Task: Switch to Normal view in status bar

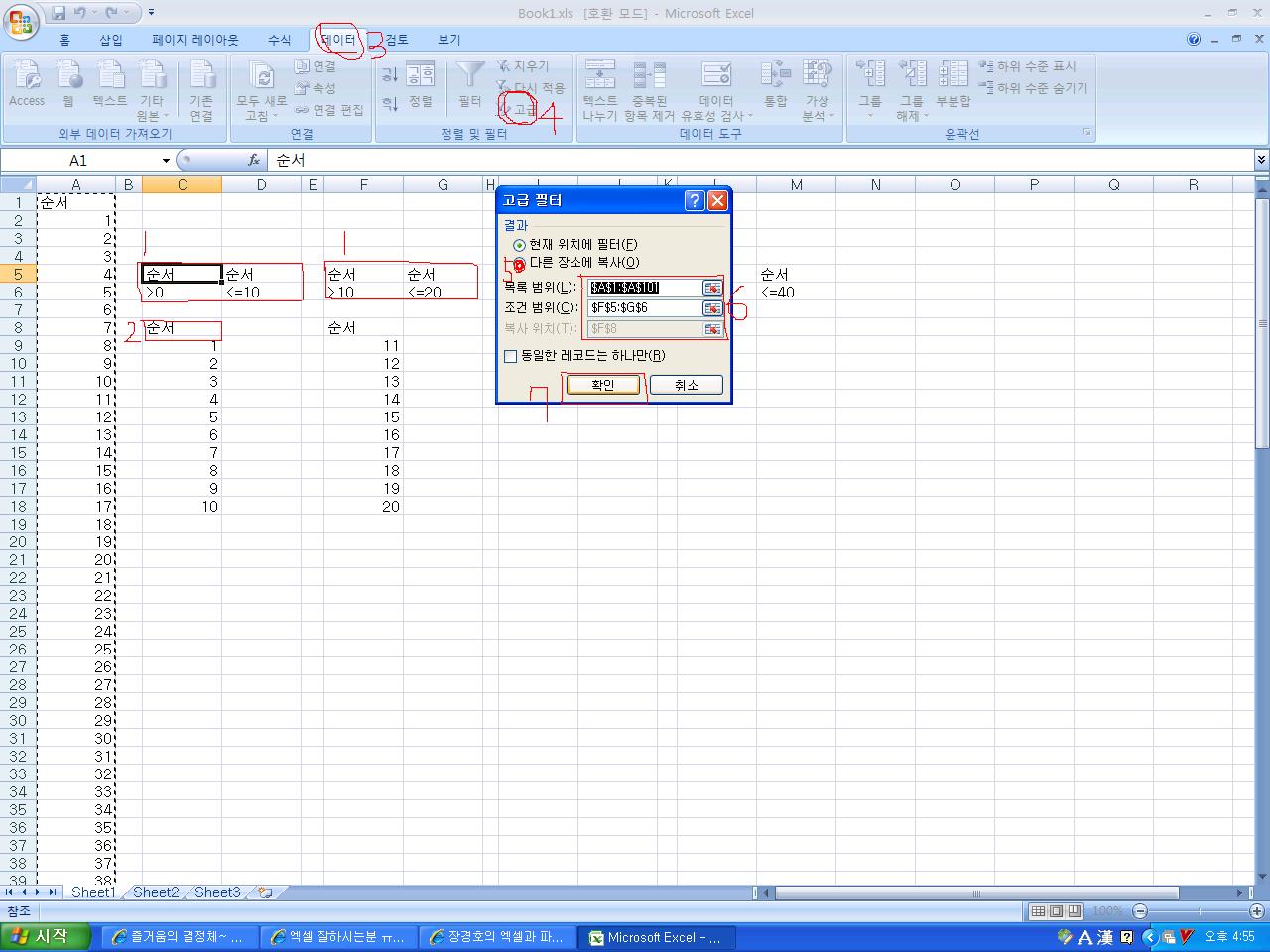Action: click(x=1038, y=911)
